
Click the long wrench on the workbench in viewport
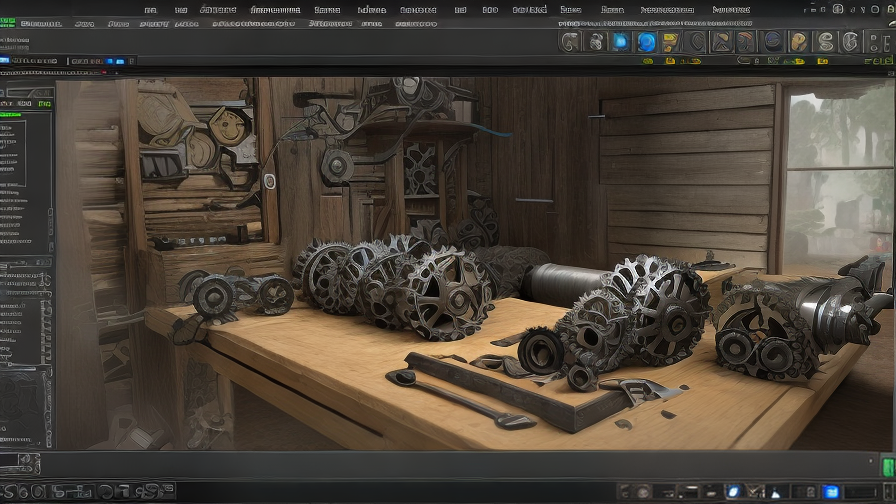(460, 399)
